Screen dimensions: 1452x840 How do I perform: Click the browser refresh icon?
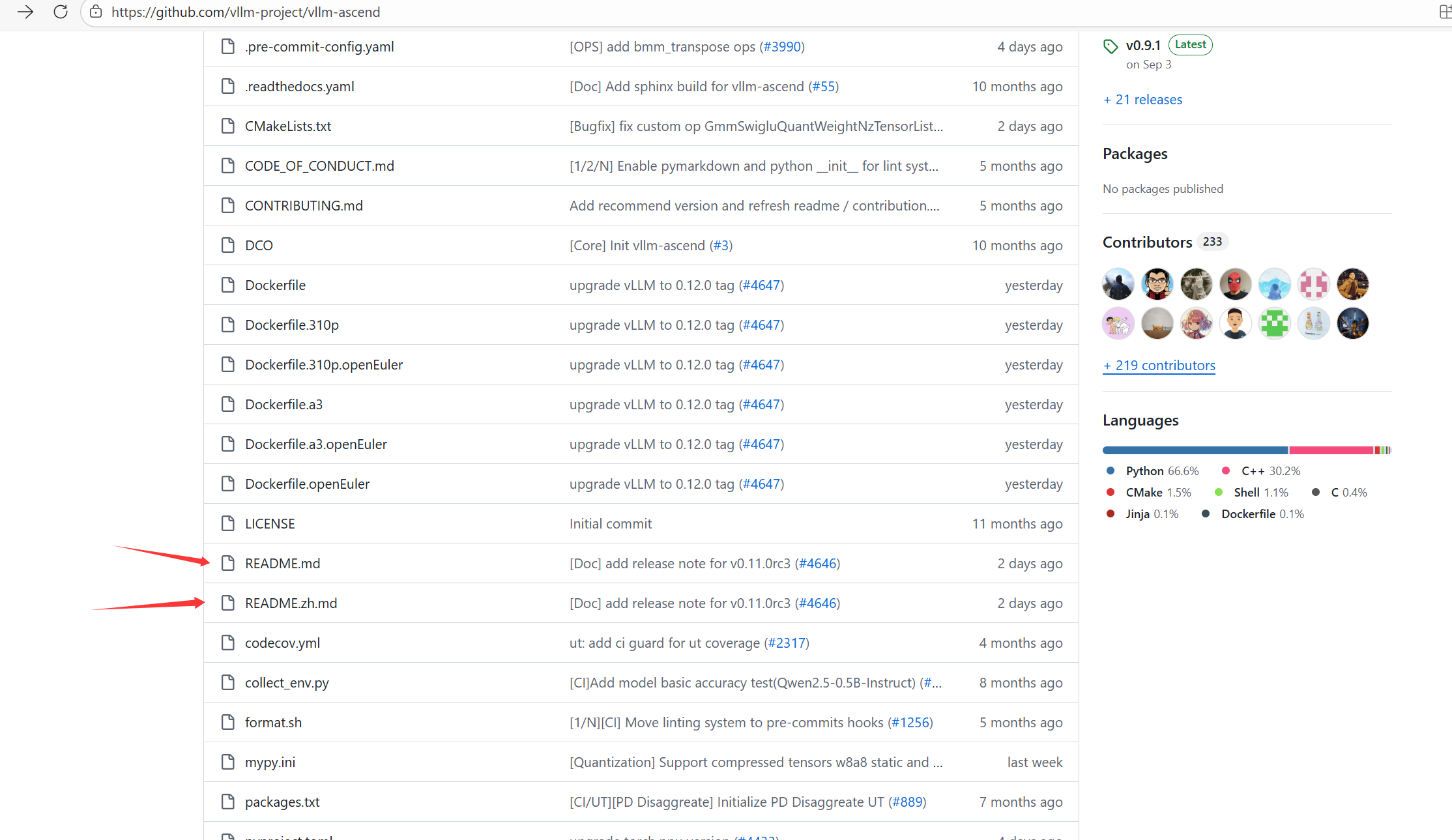(60, 12)
